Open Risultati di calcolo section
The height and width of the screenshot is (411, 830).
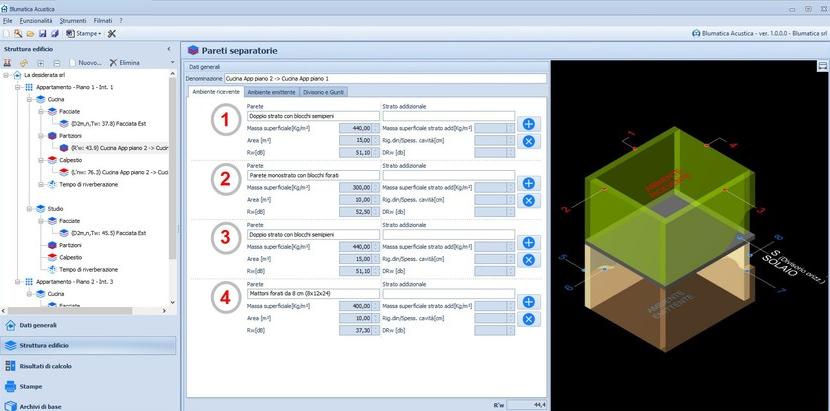[46, 366]
